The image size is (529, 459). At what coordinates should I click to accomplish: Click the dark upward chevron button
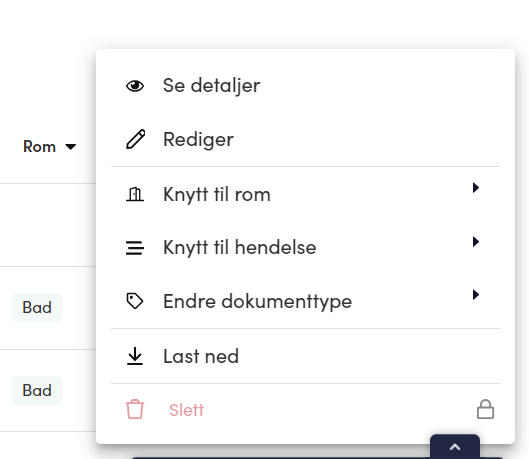[x=455, y=447]
